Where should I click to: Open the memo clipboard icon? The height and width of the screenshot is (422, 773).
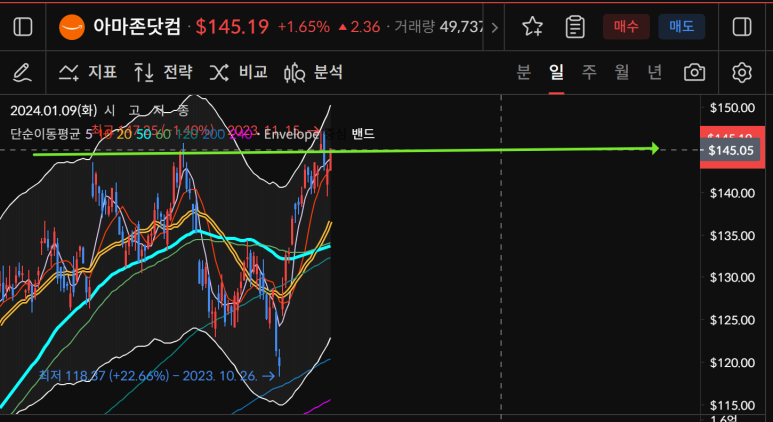[575, 27]
